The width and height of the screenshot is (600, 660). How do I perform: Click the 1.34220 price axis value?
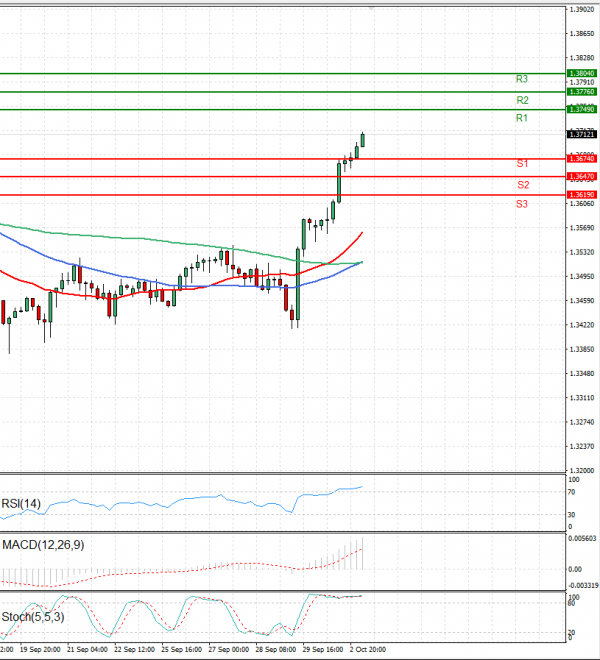click(582, 325)
